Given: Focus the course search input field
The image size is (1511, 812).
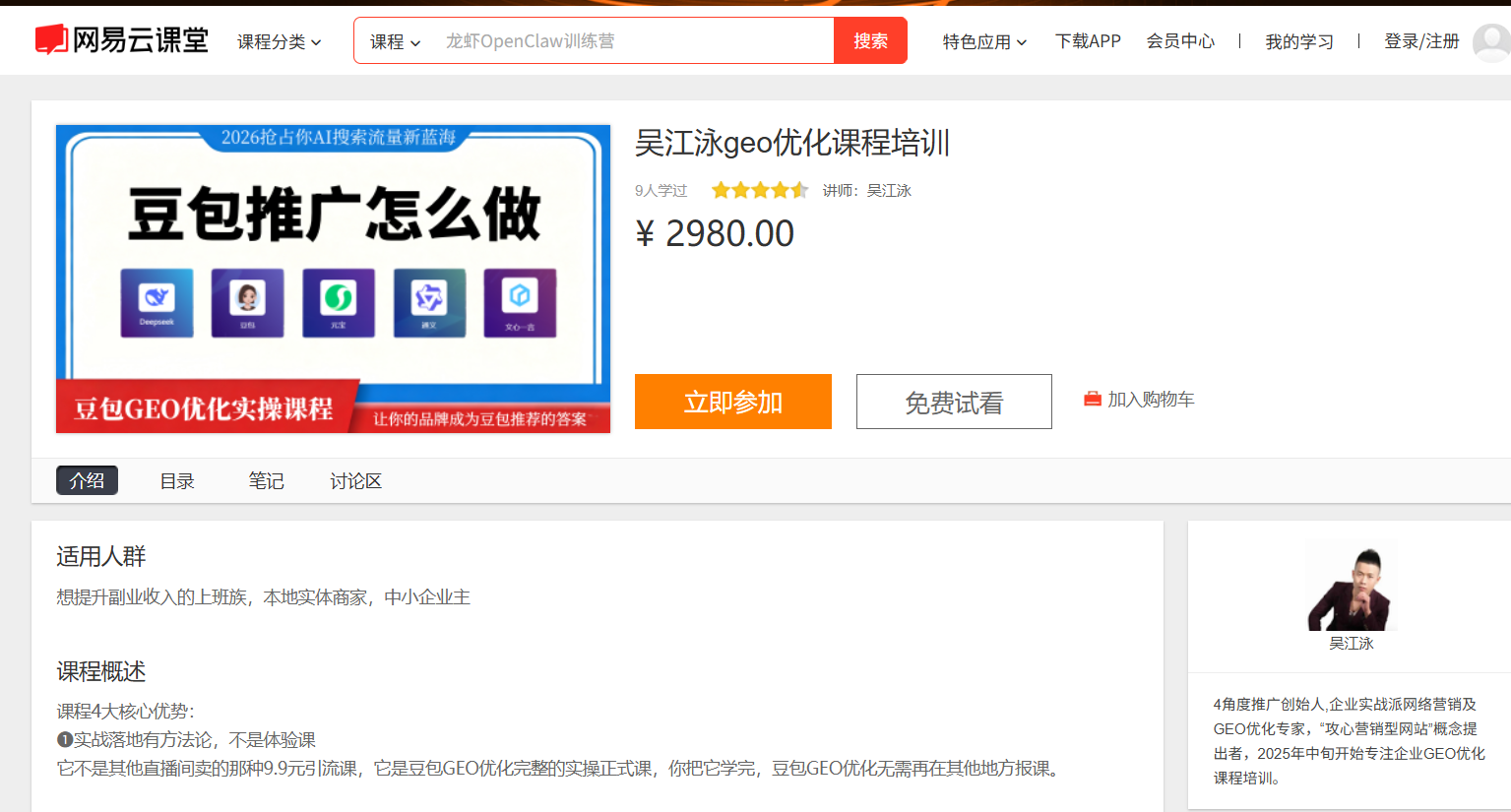Looking at the screenshot, I should (x=630, y=41).
